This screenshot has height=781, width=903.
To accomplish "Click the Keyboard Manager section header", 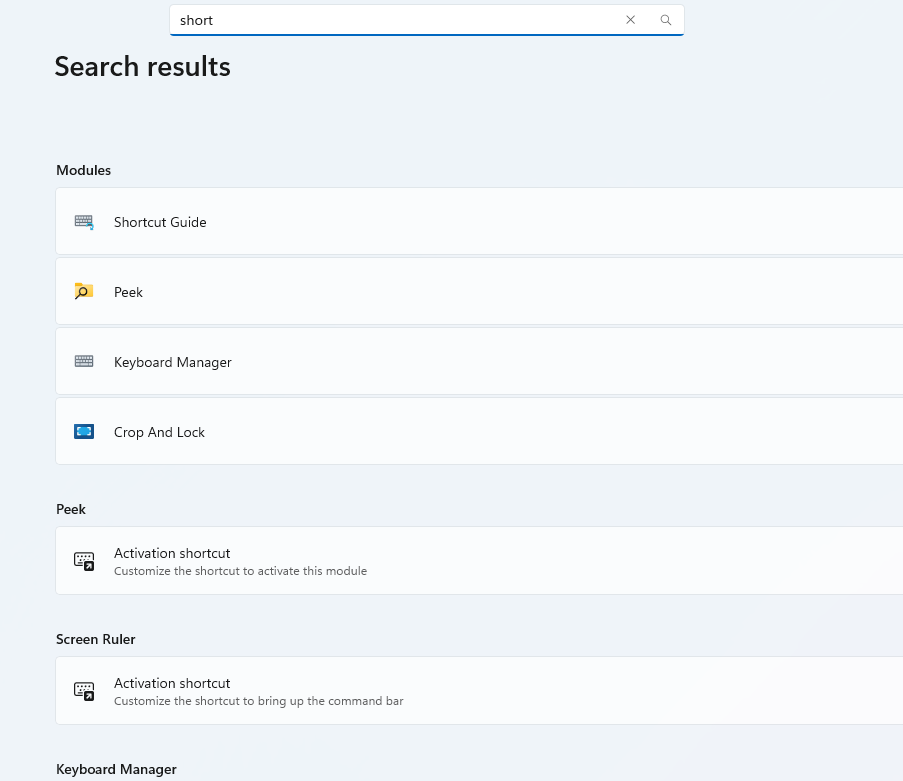I will point(116,769).
